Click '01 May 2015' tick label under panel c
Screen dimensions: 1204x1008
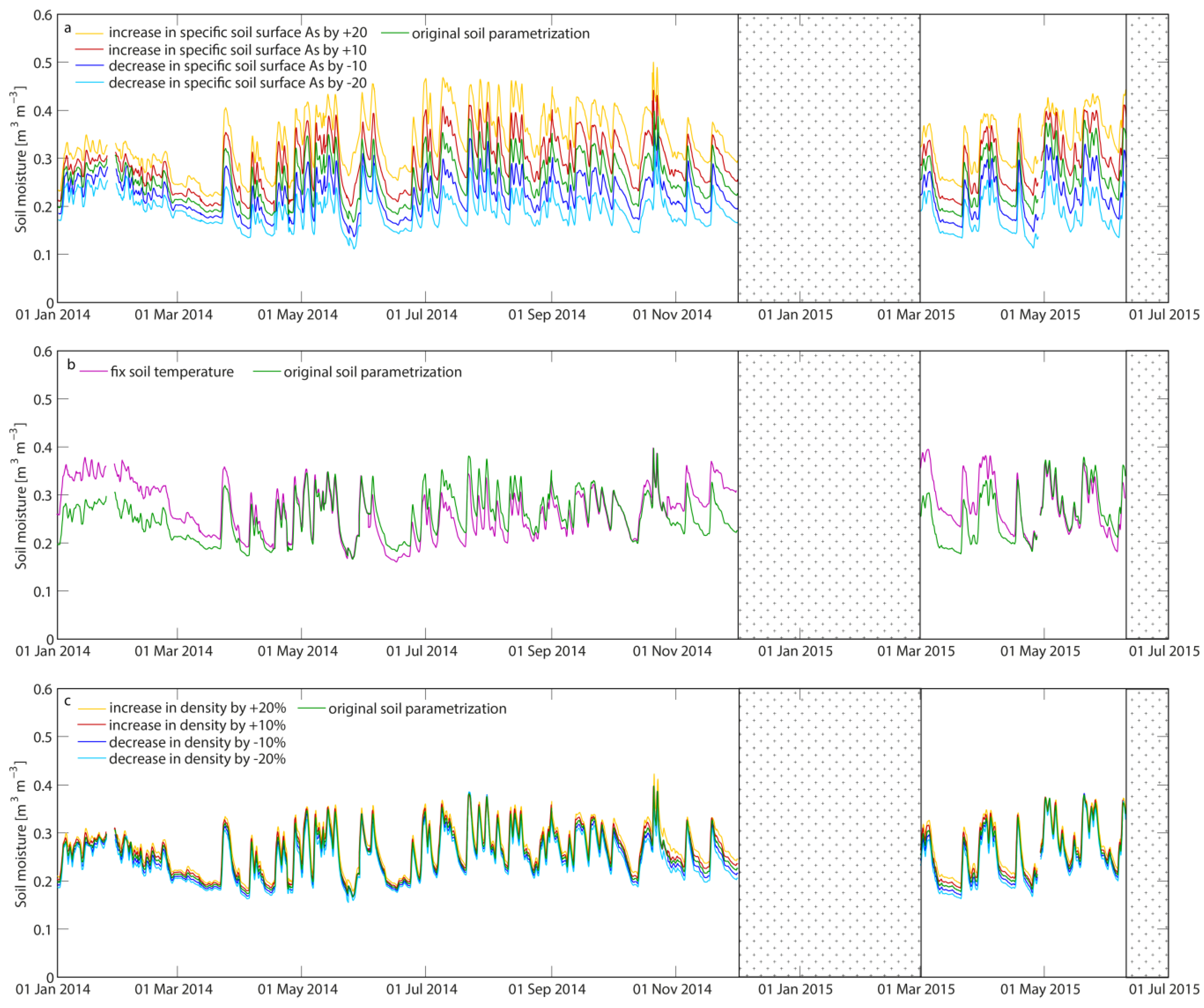(x=1040, y=989)
